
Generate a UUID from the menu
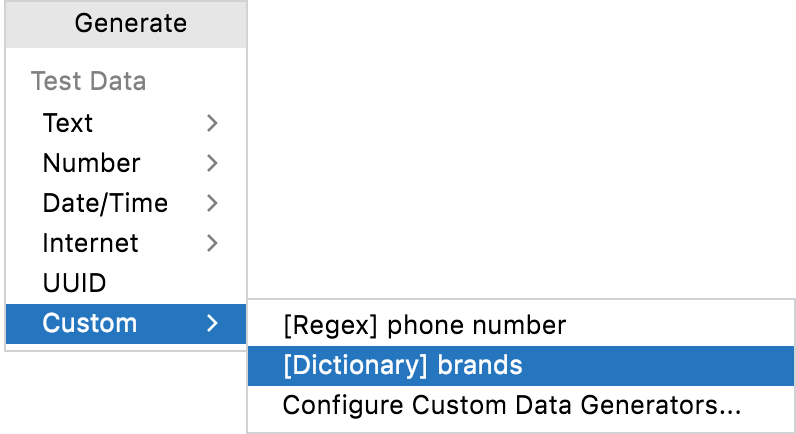click(126, 283)
